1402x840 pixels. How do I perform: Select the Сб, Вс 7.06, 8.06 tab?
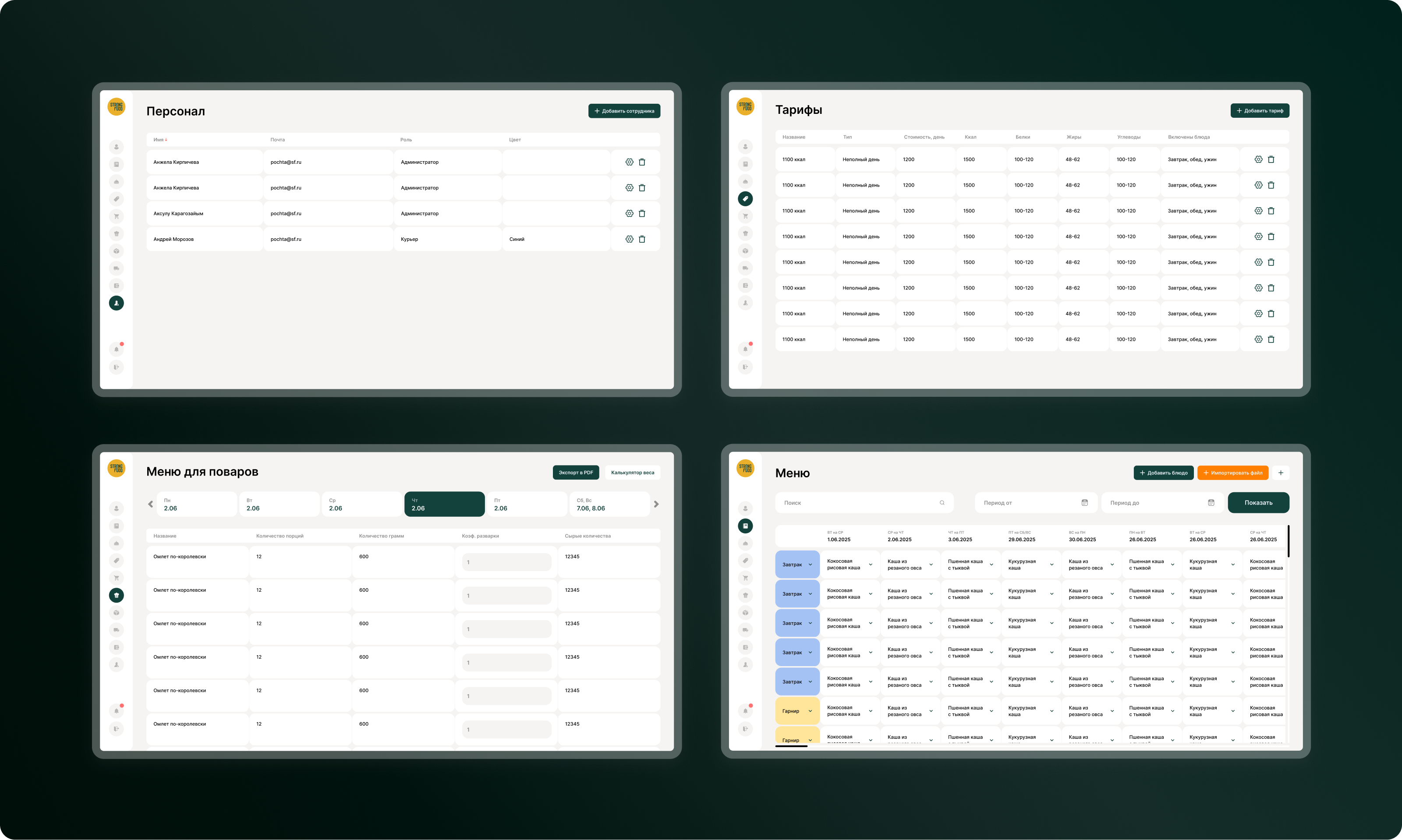pos(610,505)
